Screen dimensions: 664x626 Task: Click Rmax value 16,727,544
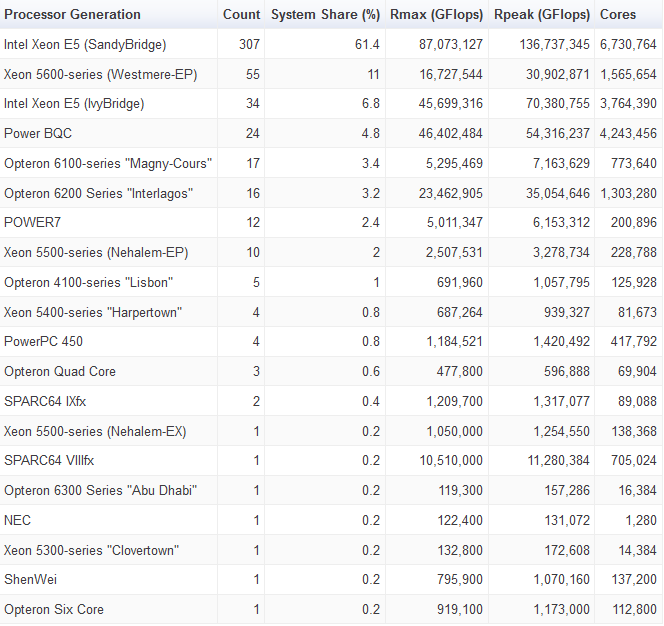tap(451, 75)
